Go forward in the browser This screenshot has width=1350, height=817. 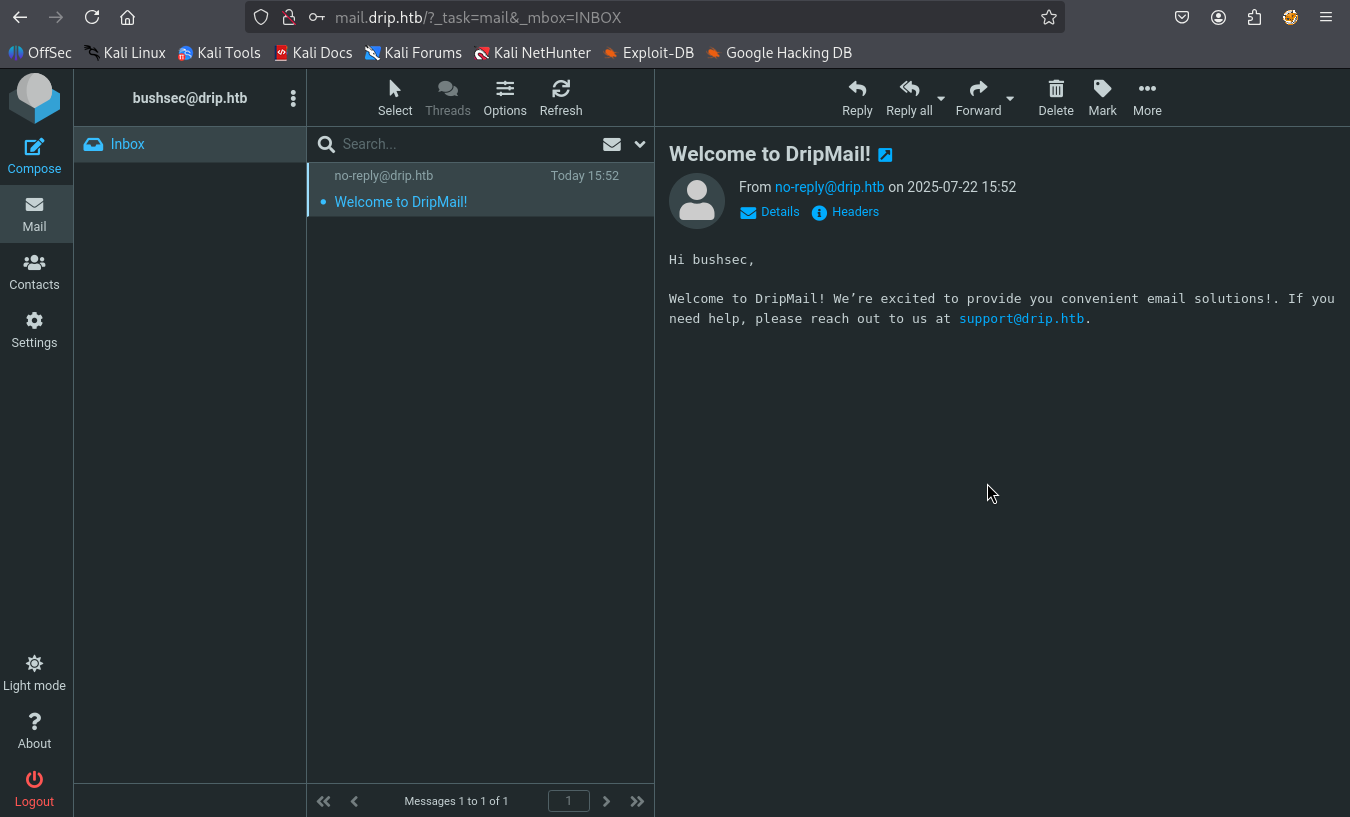click(56, 17)
